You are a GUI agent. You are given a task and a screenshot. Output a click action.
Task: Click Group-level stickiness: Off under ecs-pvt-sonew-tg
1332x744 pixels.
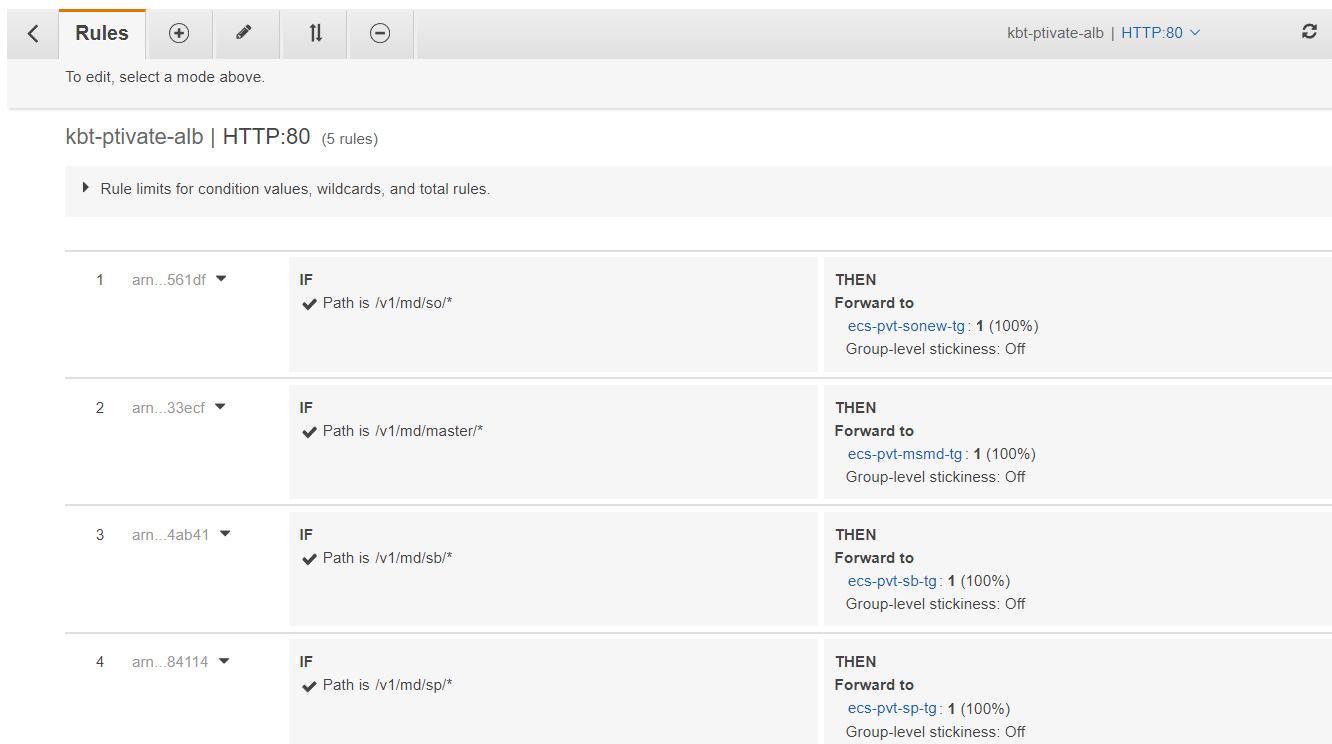935,349
